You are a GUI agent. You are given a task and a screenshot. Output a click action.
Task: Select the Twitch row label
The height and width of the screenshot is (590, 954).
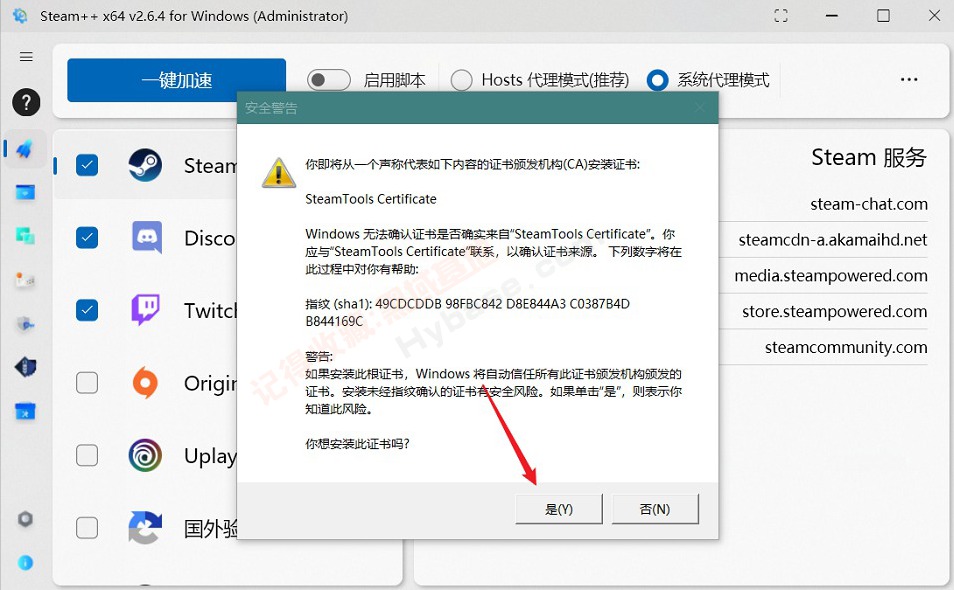(x=211, y=311)
